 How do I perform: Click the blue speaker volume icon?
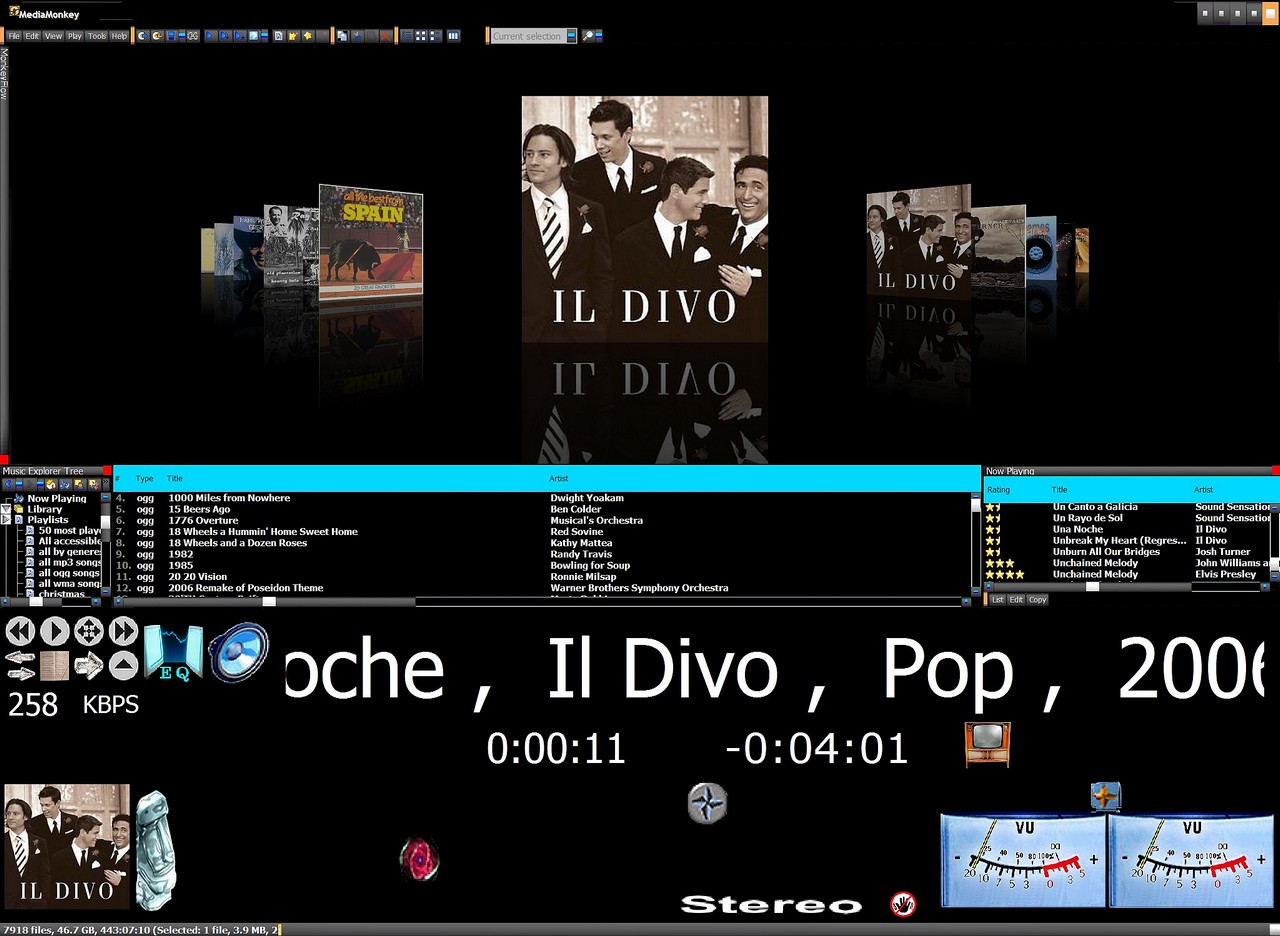click(x=239, y=653)
